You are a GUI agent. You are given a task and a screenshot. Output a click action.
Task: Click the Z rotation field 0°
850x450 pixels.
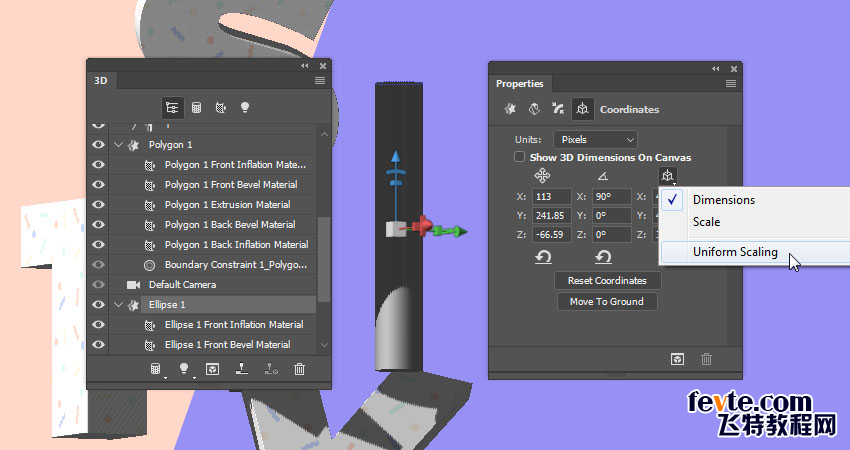pyautogui.click(x=611, y=234)
